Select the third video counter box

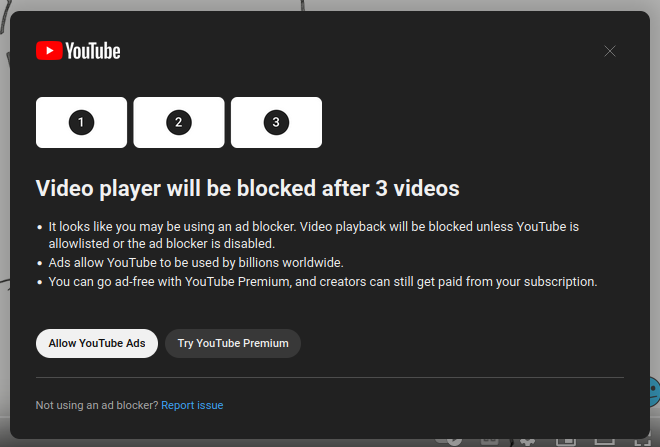tap(276, 122)
